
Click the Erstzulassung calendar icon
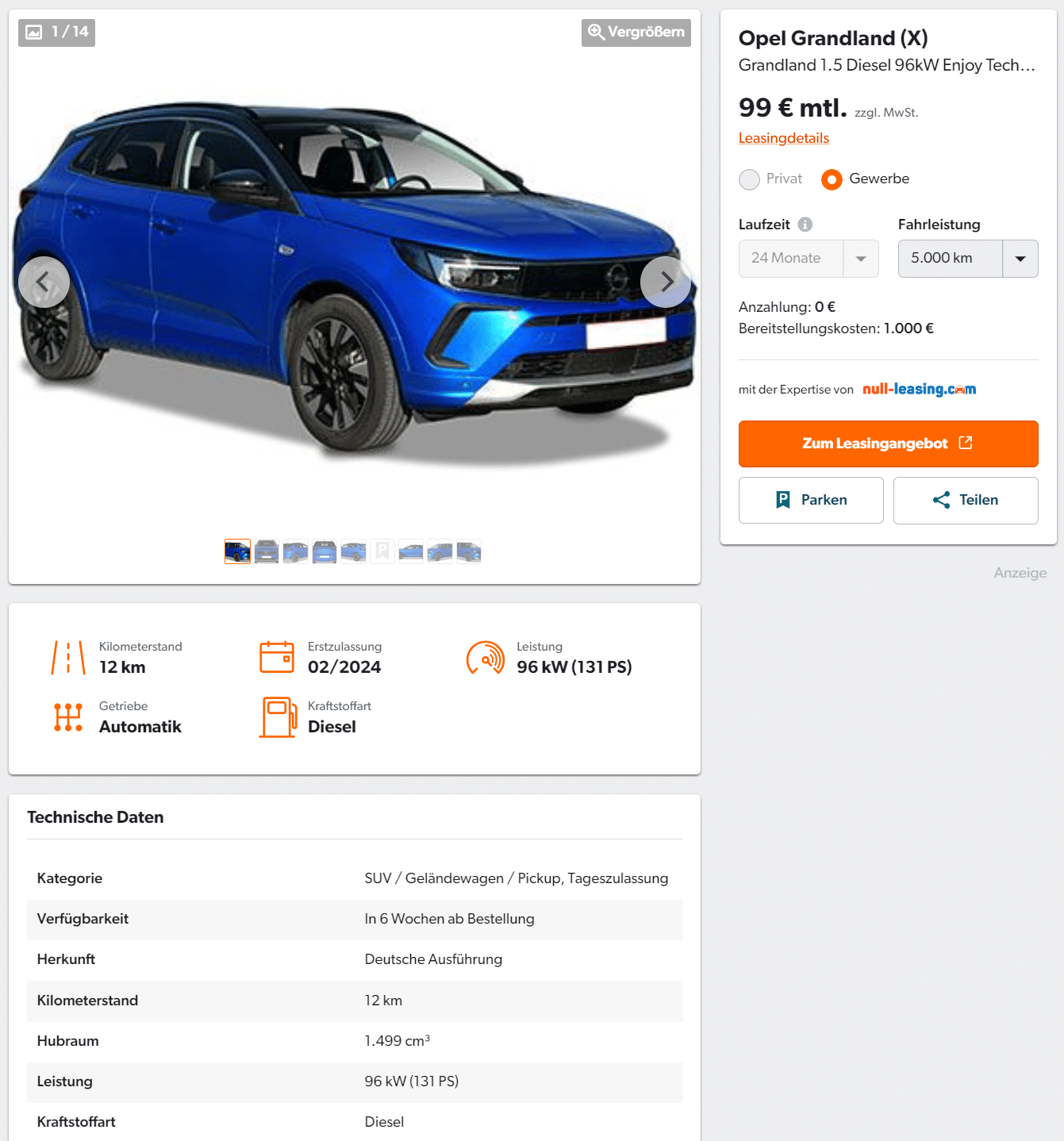(277, 657)
